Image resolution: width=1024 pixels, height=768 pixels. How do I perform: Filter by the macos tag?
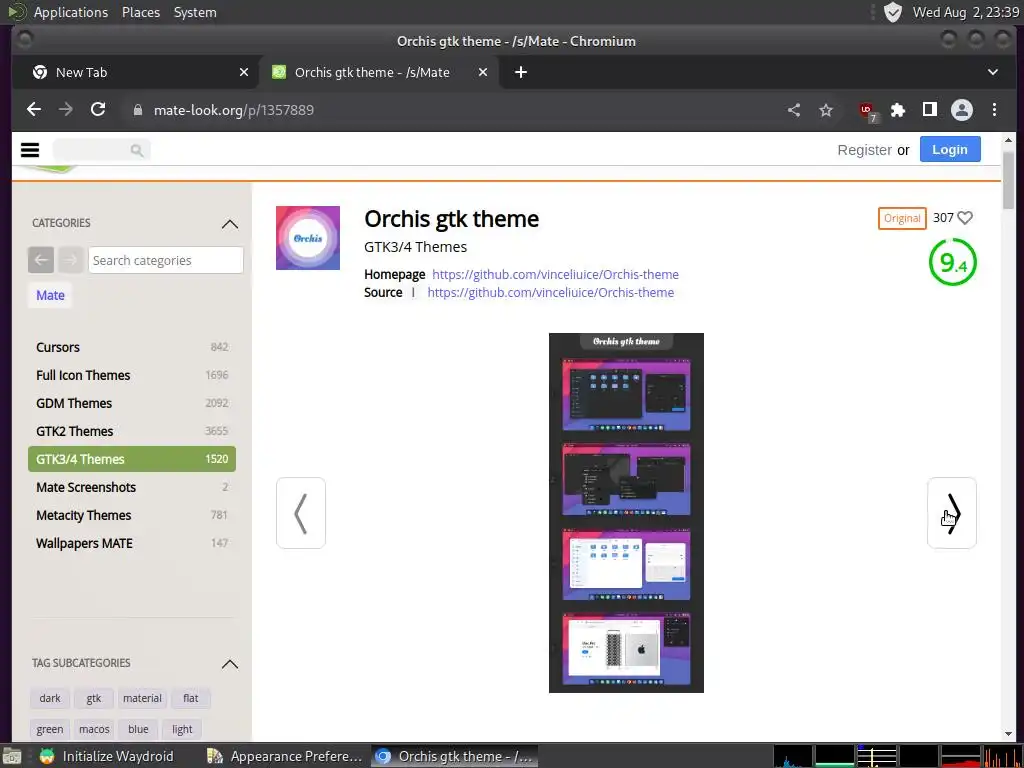[94, 729]
